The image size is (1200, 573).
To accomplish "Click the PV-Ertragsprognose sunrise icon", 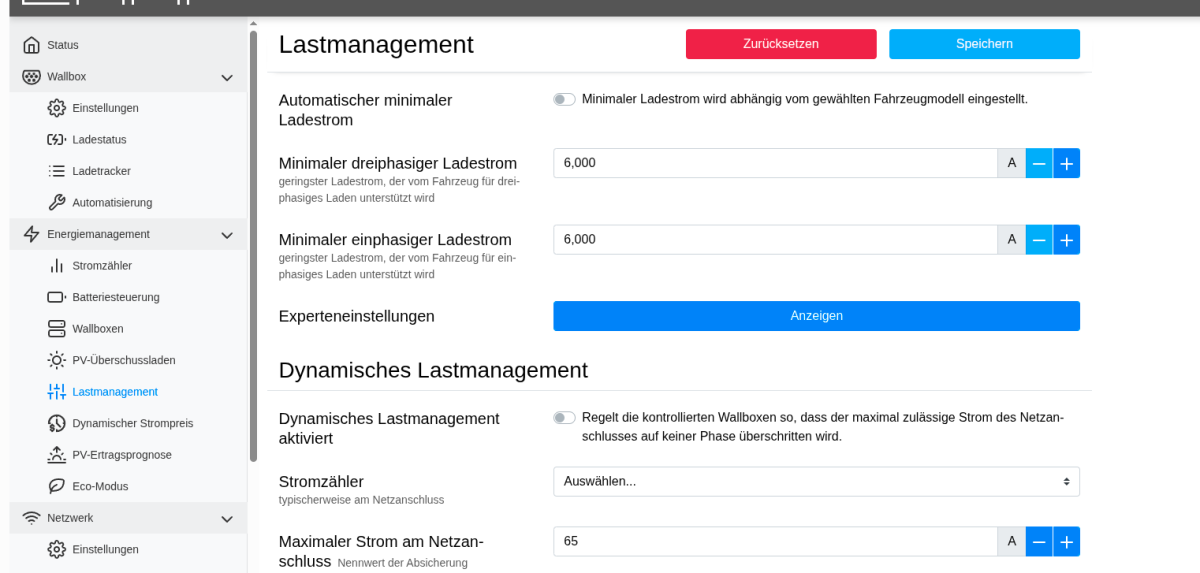I will (x=57, y=455).
